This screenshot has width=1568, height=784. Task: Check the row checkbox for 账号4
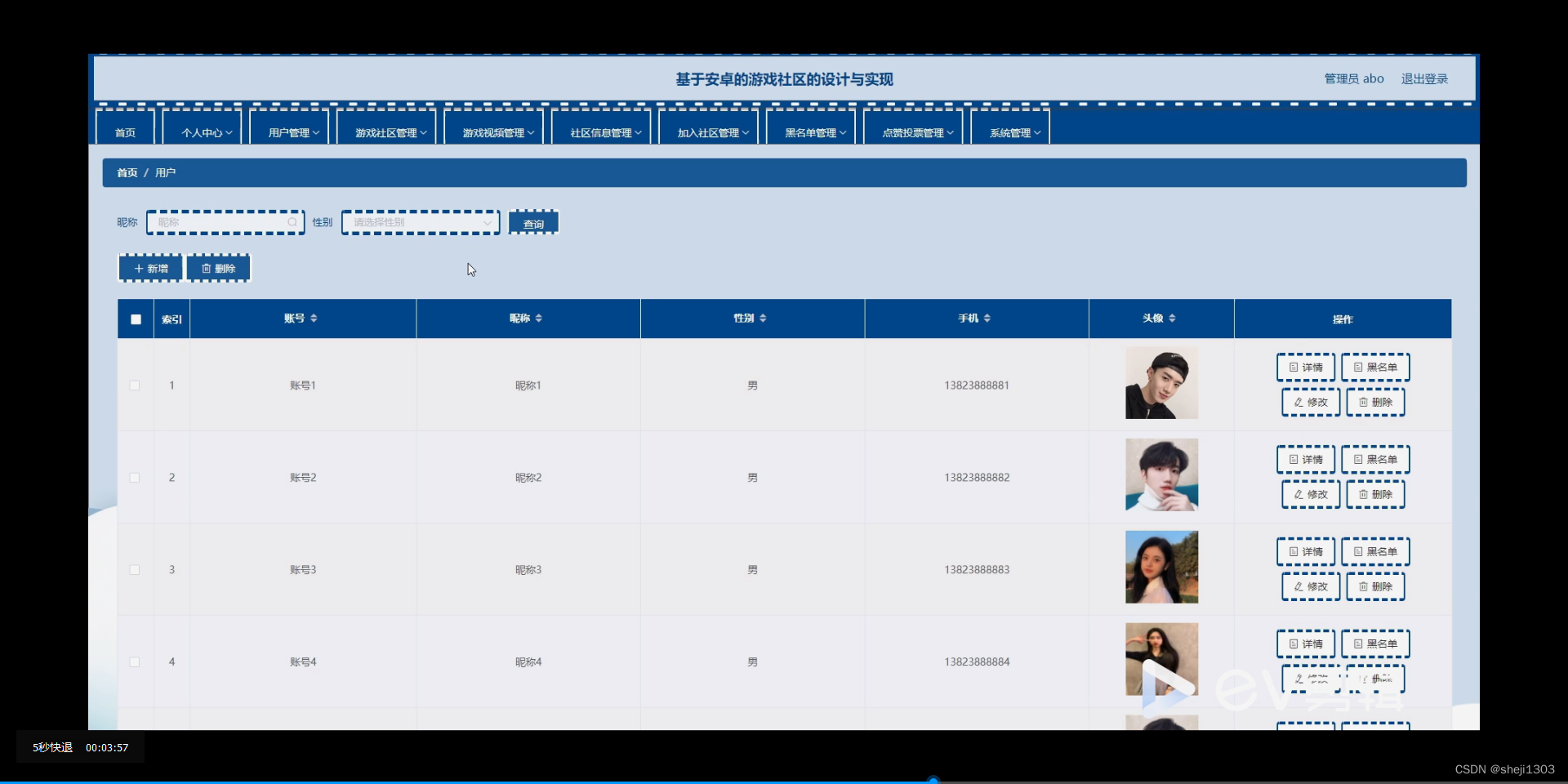coord(135,661)
